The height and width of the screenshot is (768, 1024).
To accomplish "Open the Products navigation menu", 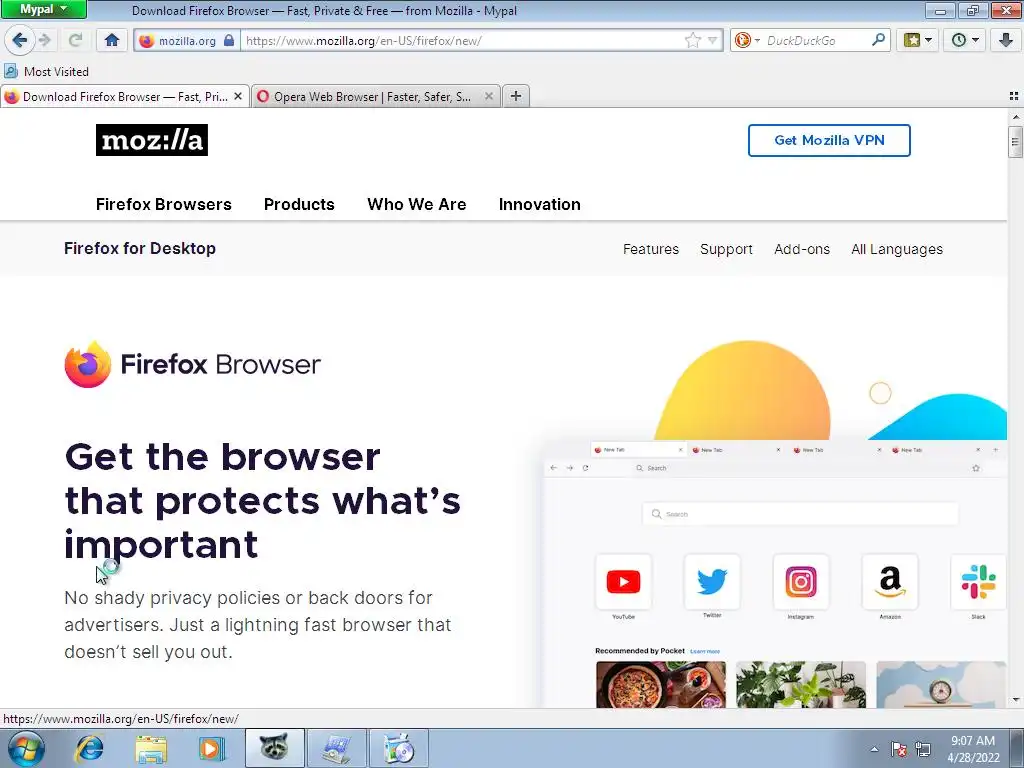I will tap(299, 204).
